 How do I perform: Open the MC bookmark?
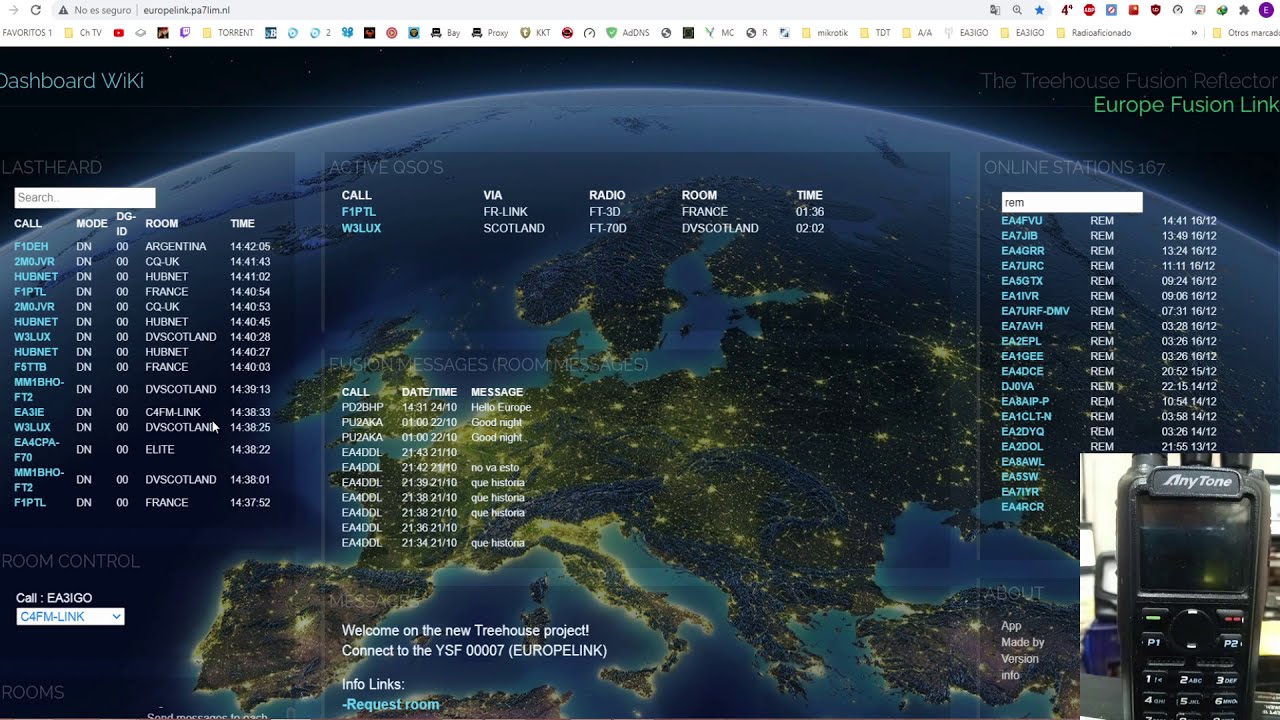(718, 32)
